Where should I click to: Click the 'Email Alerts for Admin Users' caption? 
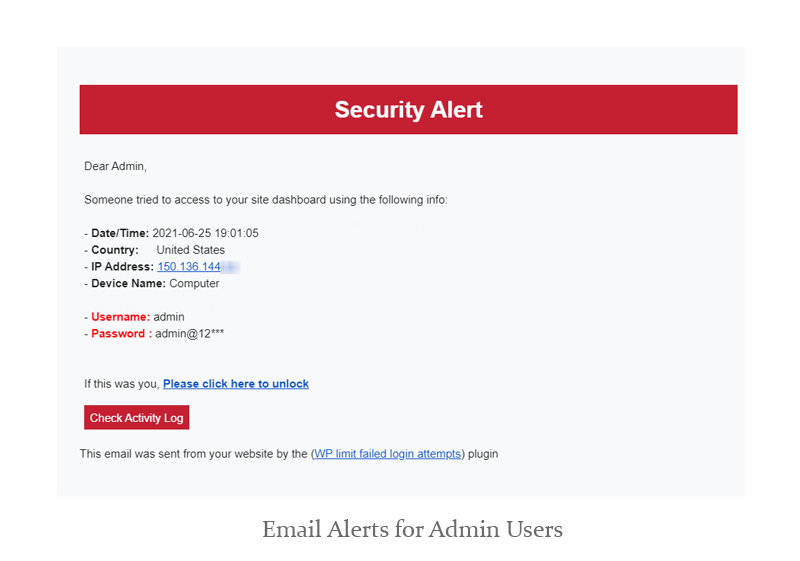pos(412,529)
